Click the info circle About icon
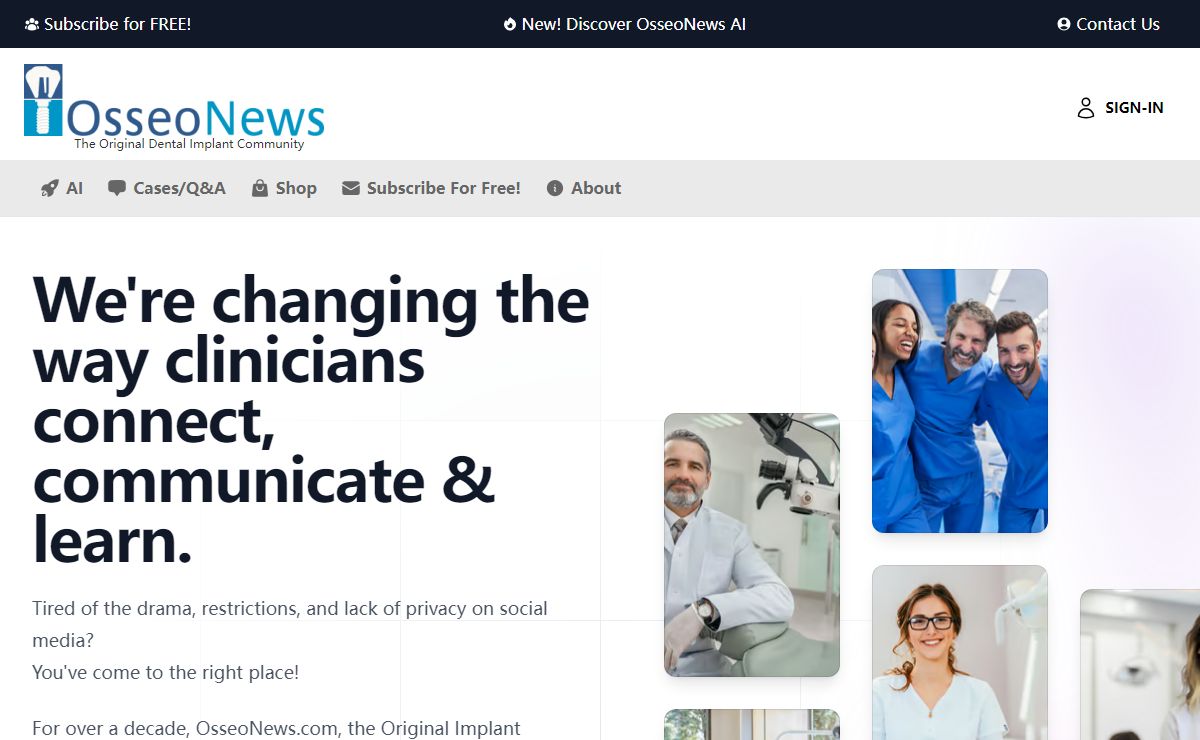The image size is (1200, 740). pyautogui.click(x=555, y=188)
